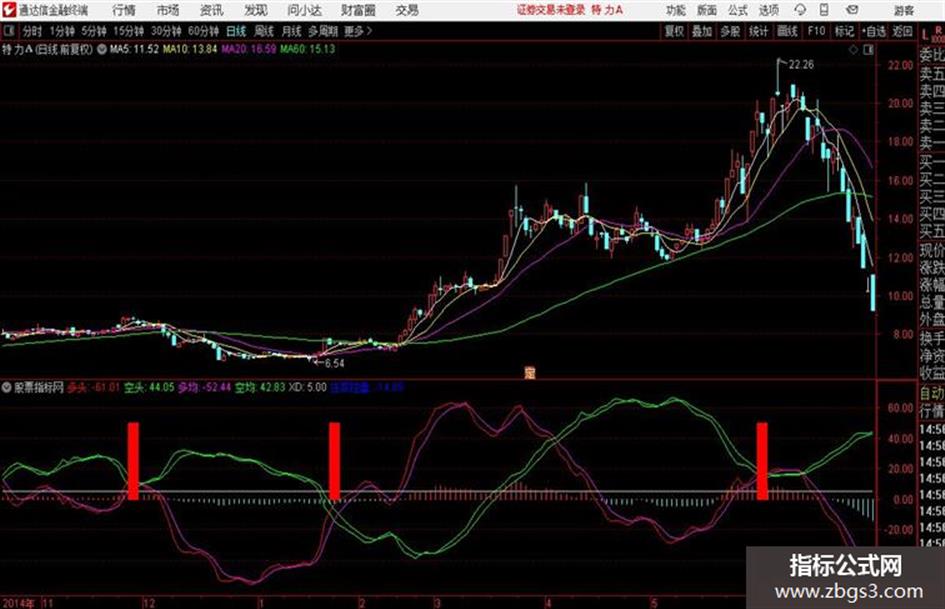Switch to the 60分钟 period tab
Viewport: 945px width, 609px height.
pyautogui.click(x=204, y=31)
